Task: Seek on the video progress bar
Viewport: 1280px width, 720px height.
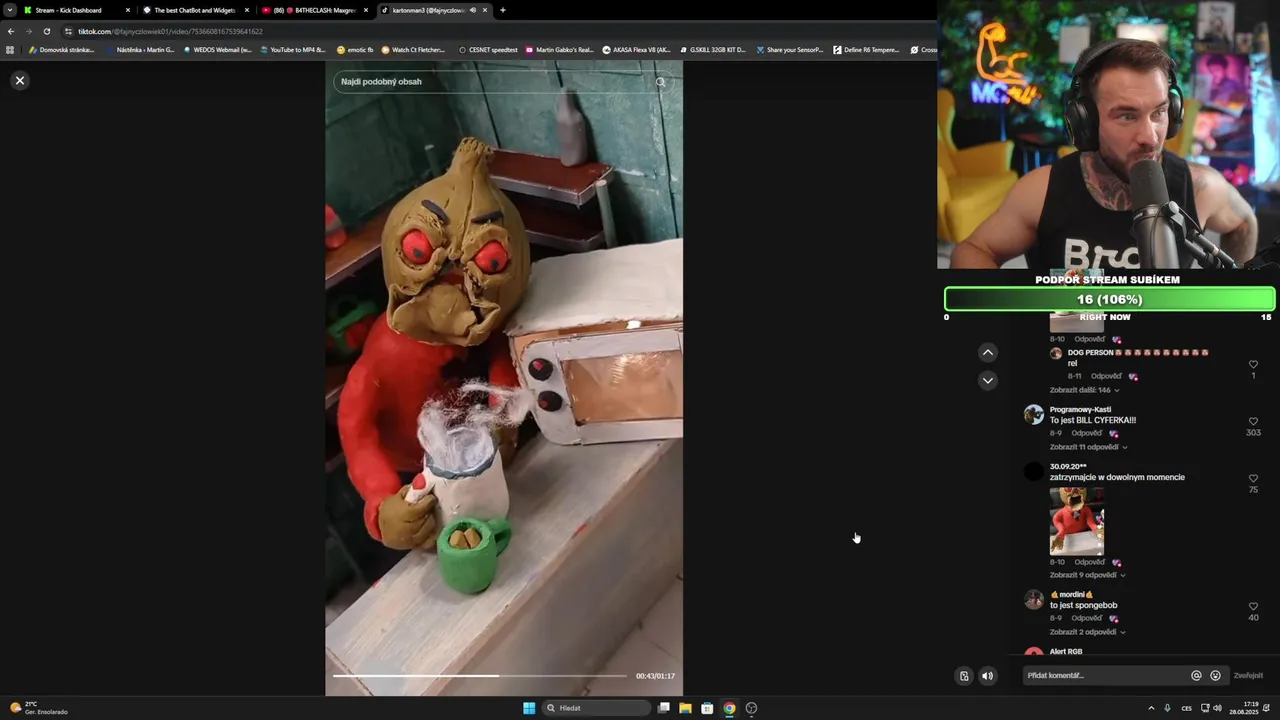Action: tap(480, 676)
